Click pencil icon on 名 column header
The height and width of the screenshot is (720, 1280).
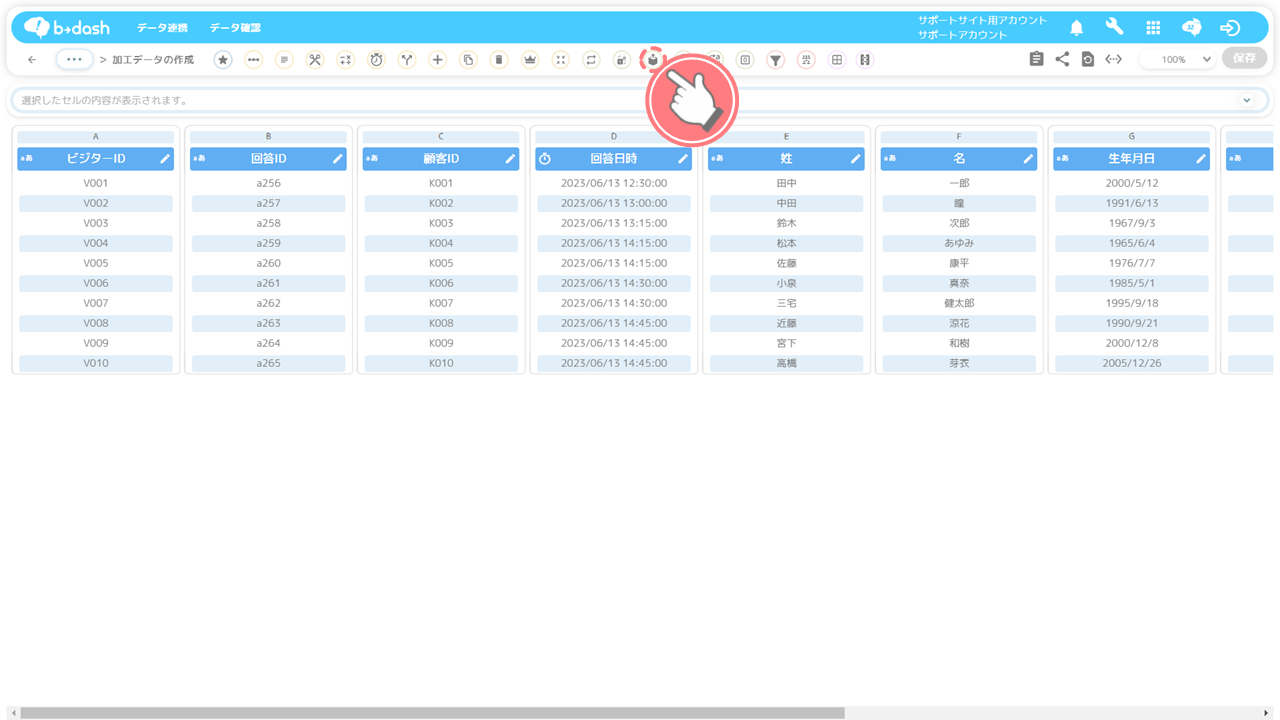click(1028, 159)
